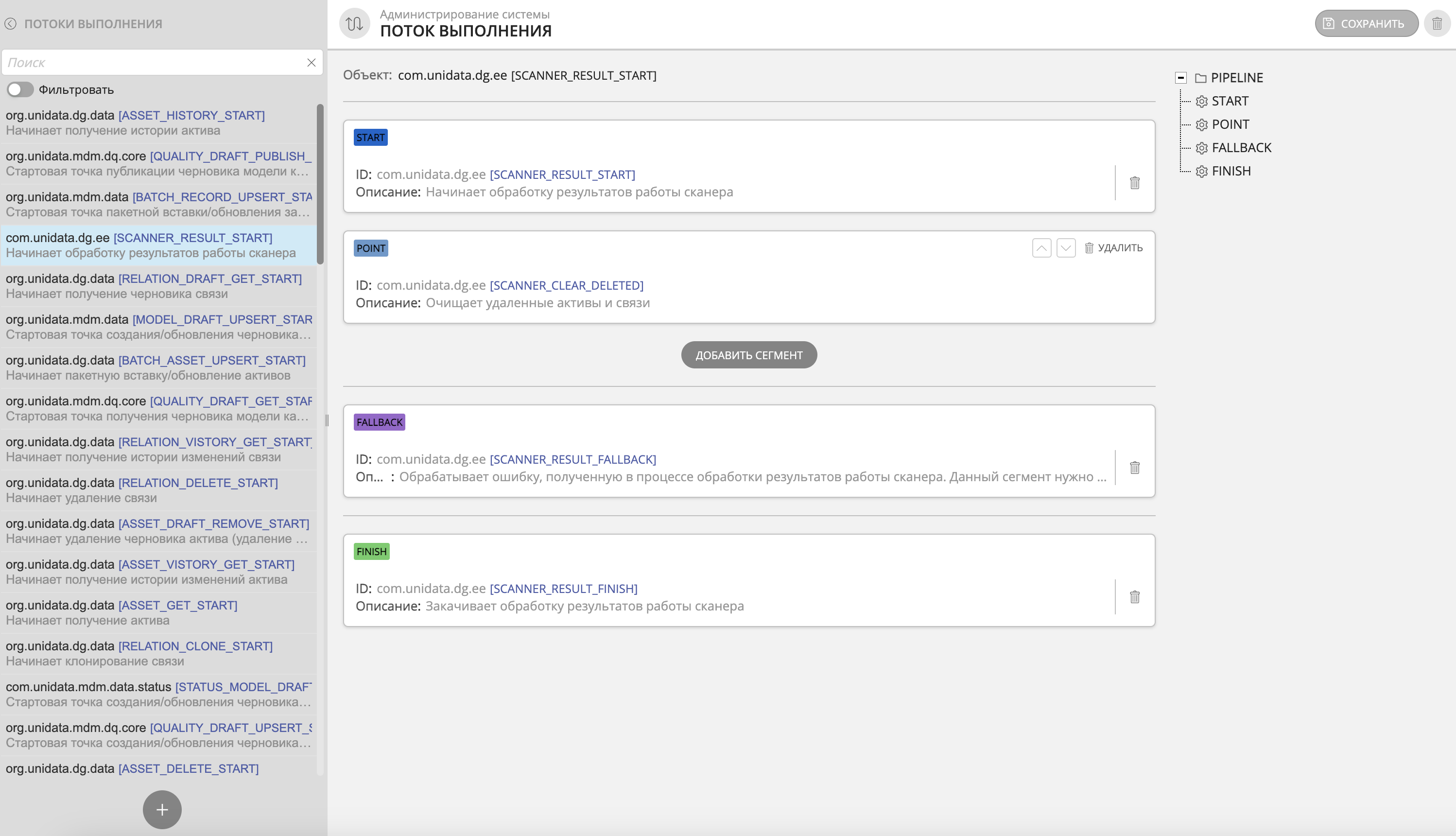Click the trash icon in FINISH segment
The width and height of the screenshot is (1456, 836).
(x=1134, y=597)
